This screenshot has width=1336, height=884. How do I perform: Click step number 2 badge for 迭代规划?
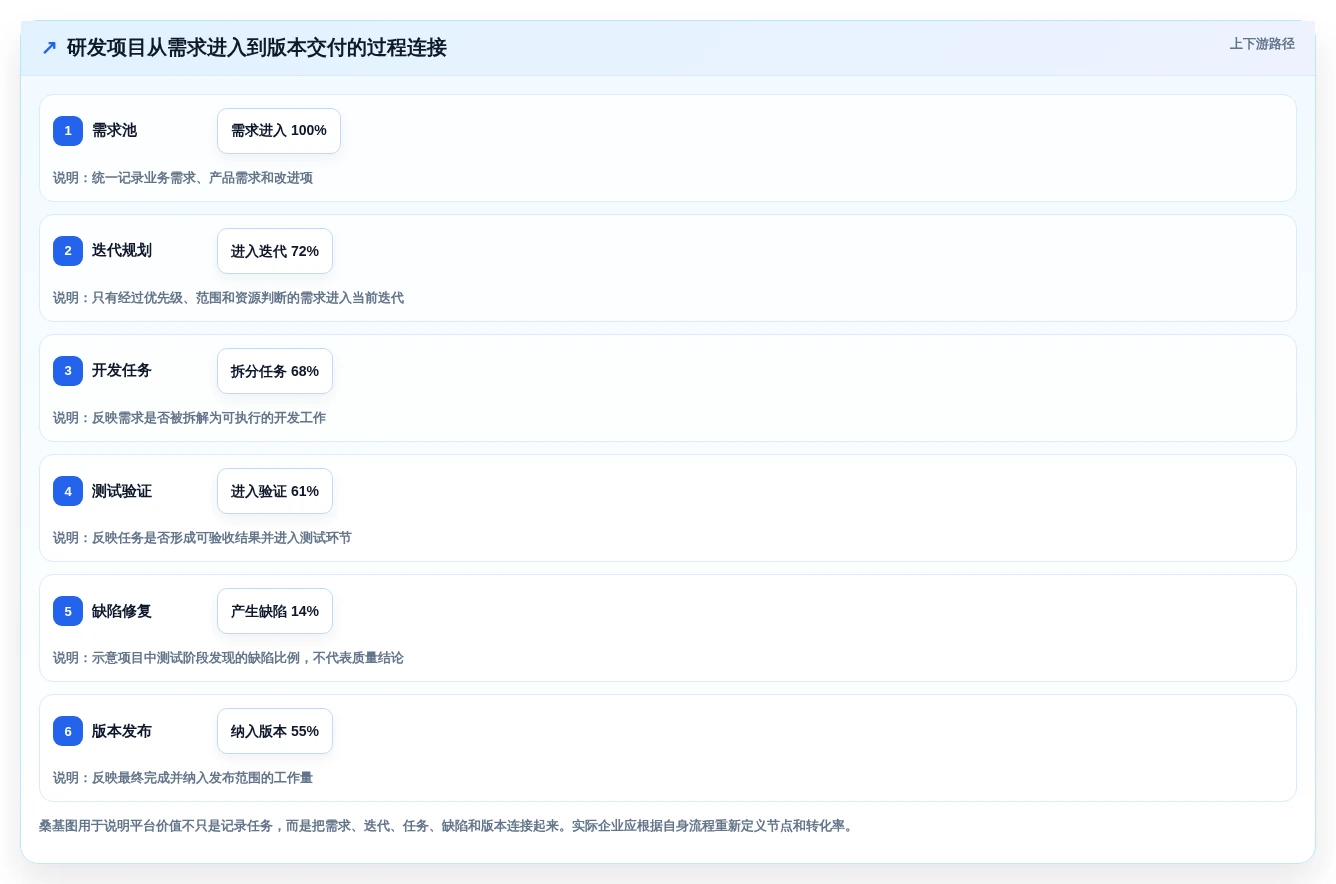click(68, 251)
